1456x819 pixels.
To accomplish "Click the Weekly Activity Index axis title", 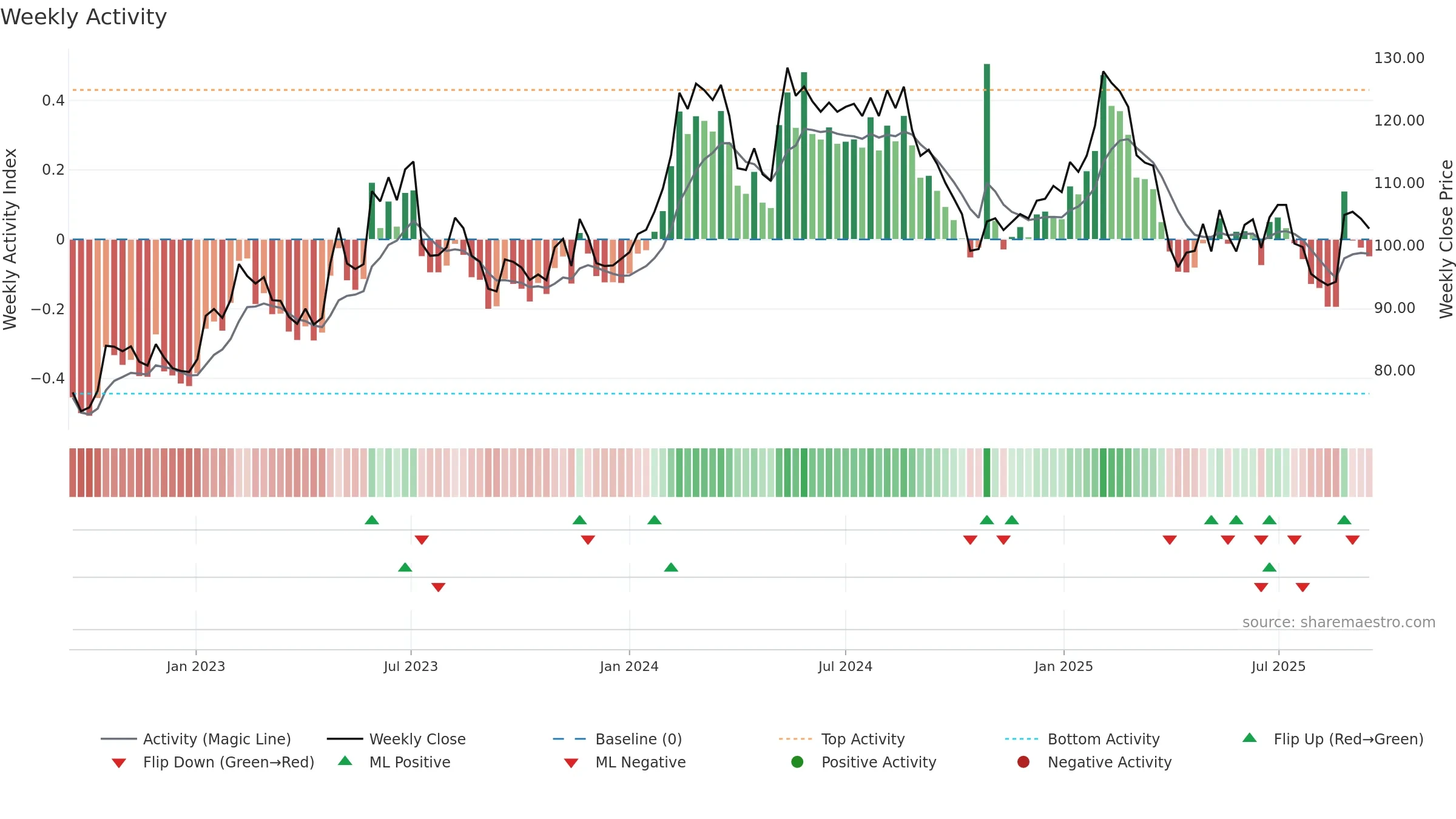I will [x=10, y=239].
